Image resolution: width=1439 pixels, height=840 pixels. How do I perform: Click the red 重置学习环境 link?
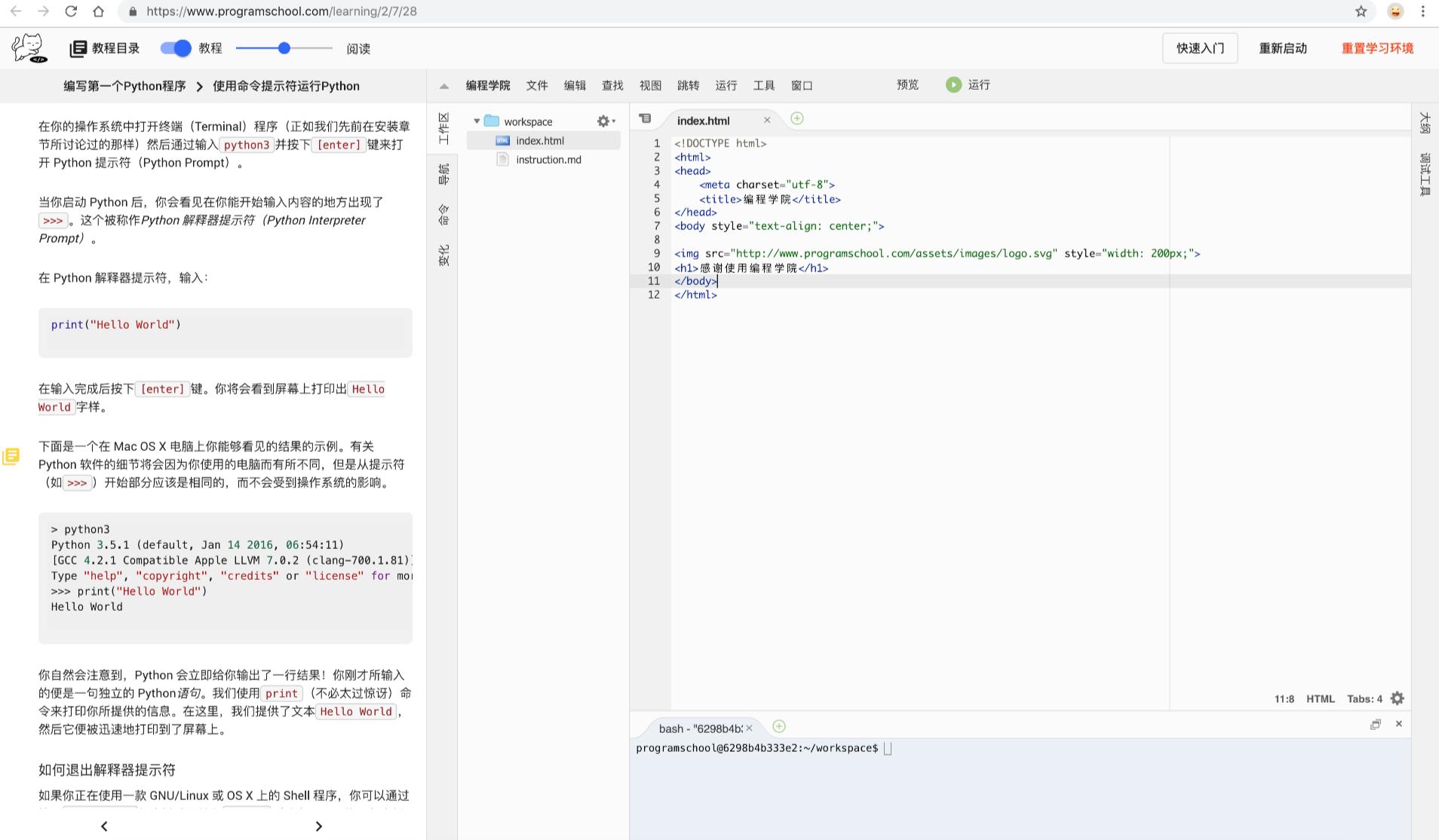click(1376, 48)
